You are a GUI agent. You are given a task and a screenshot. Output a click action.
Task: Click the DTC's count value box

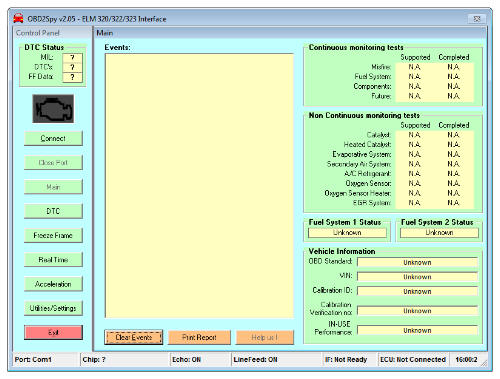coord(72,67)
